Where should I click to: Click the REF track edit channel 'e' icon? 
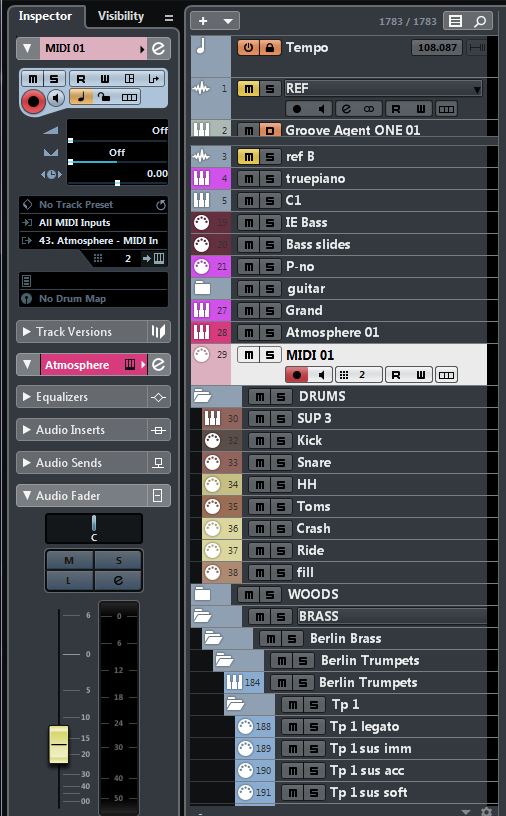pos(346,109)
